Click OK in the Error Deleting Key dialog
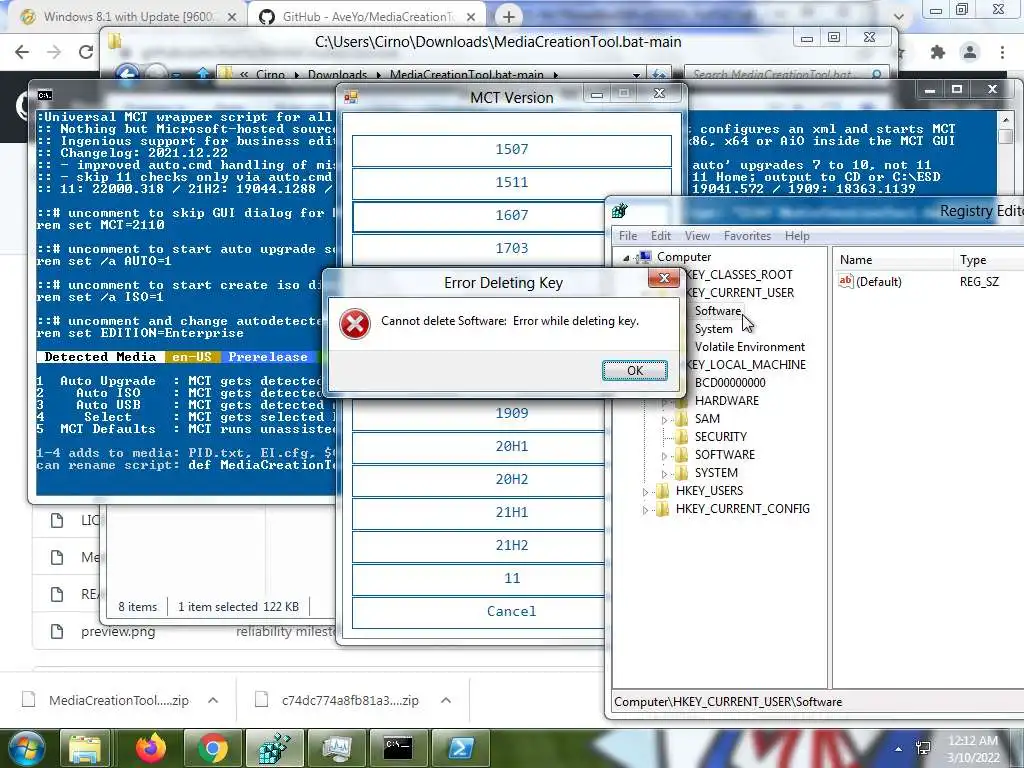Screen dimensions: 1024x768 tap(634, 370)
